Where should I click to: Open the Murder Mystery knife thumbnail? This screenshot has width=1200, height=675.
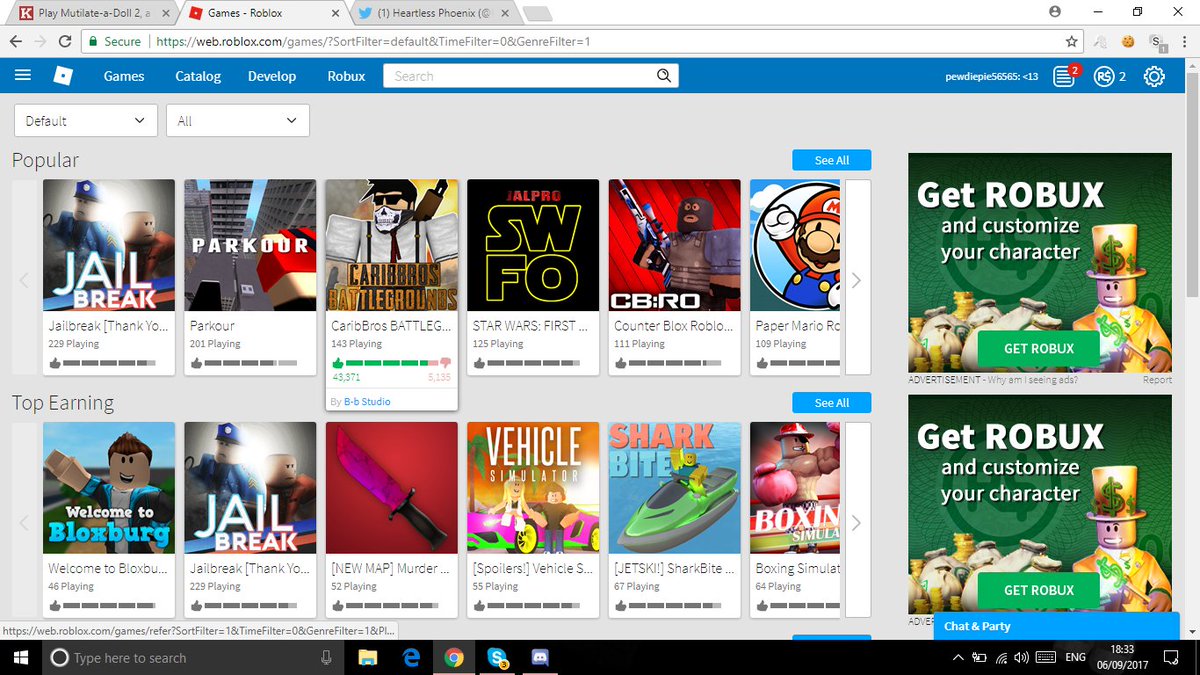click(x=392, y=488)
